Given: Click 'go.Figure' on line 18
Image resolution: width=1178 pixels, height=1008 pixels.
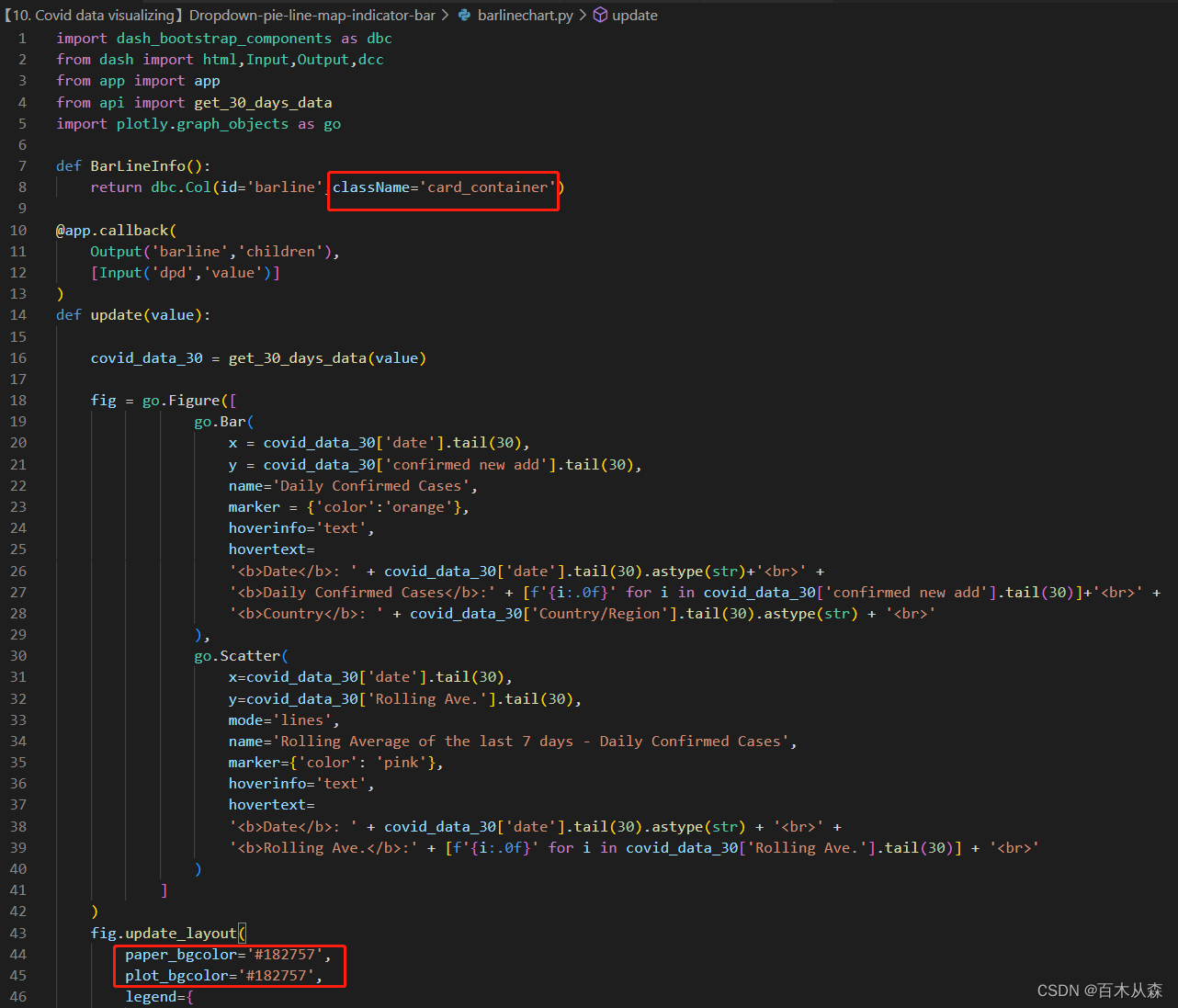Looking at the screenshot, I should click(181, 401).
